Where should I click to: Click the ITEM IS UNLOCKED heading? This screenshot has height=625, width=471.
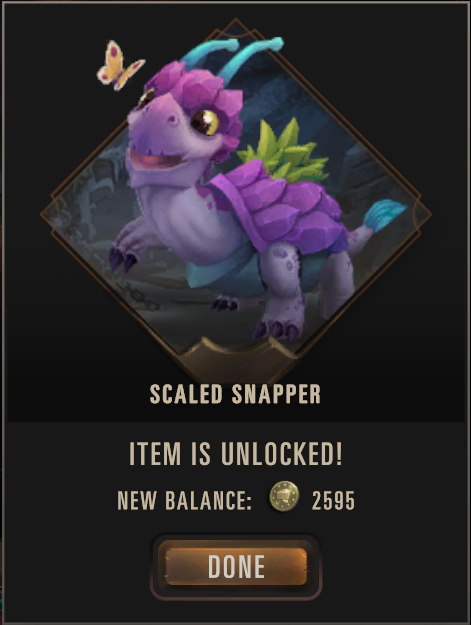click(x=236, y=454)
